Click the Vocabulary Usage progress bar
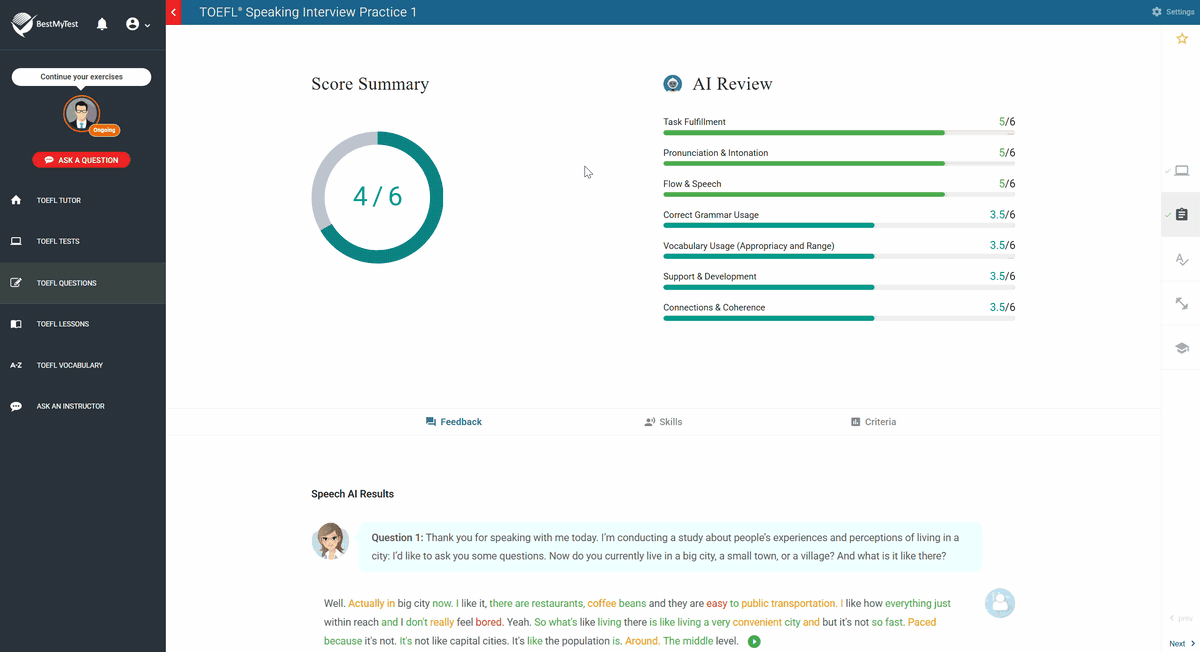The height and width of the screenshot is (652, 1200). (839, 256)
